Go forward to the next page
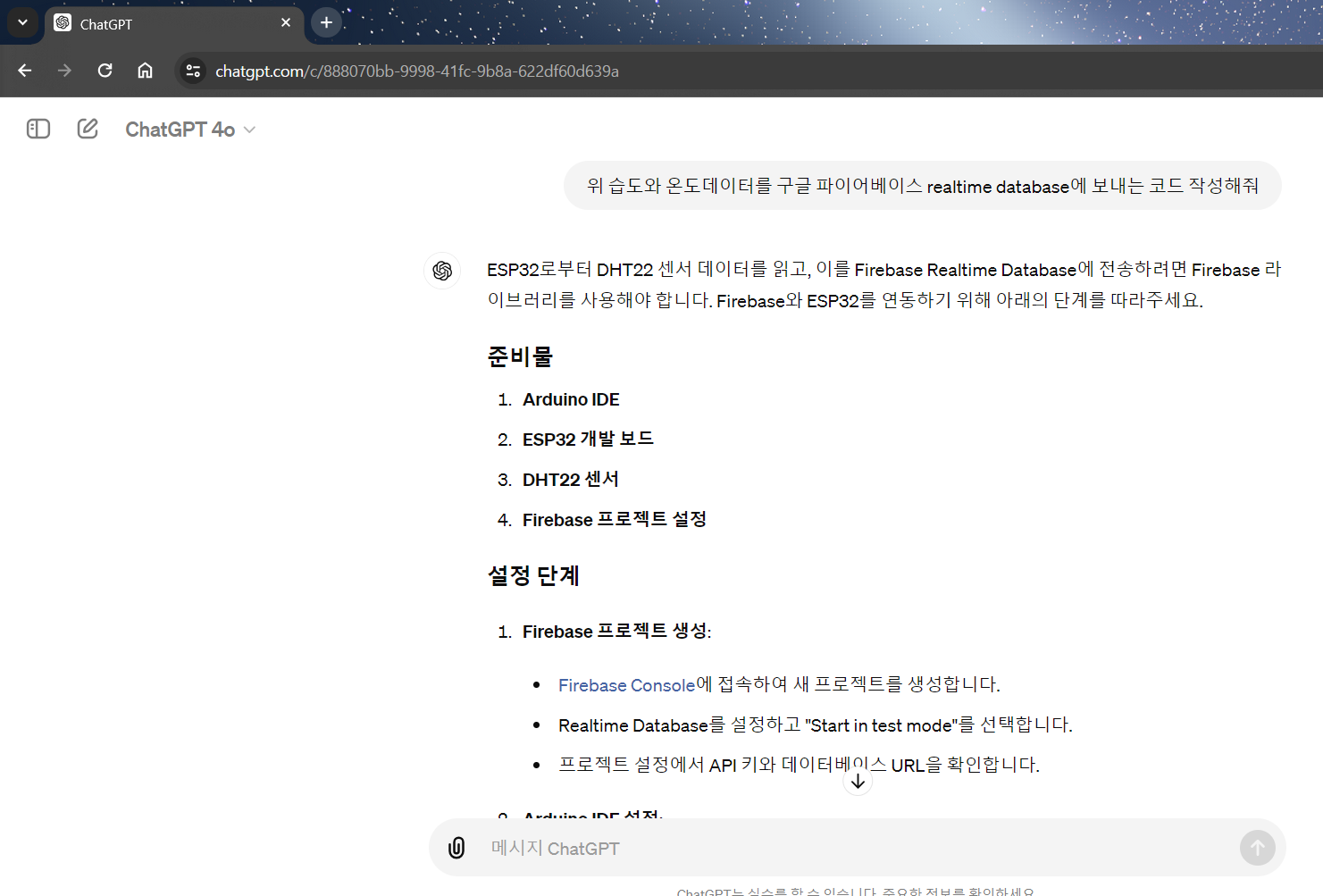1323x896 pixels. point(64,71)
